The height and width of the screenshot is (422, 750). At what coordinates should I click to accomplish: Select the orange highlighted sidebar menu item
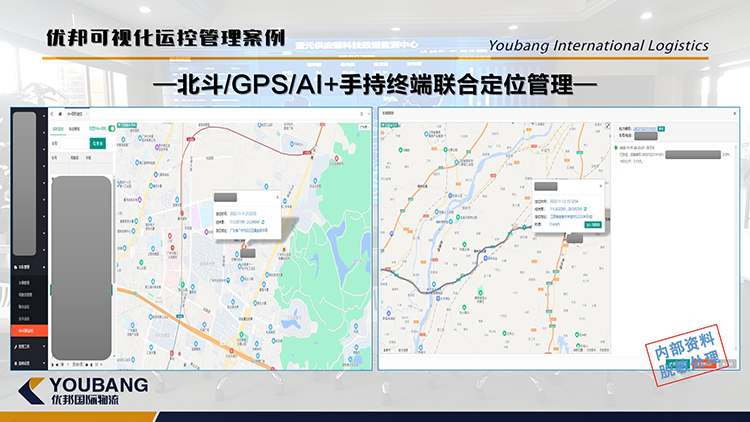click(x=29, y=330)
